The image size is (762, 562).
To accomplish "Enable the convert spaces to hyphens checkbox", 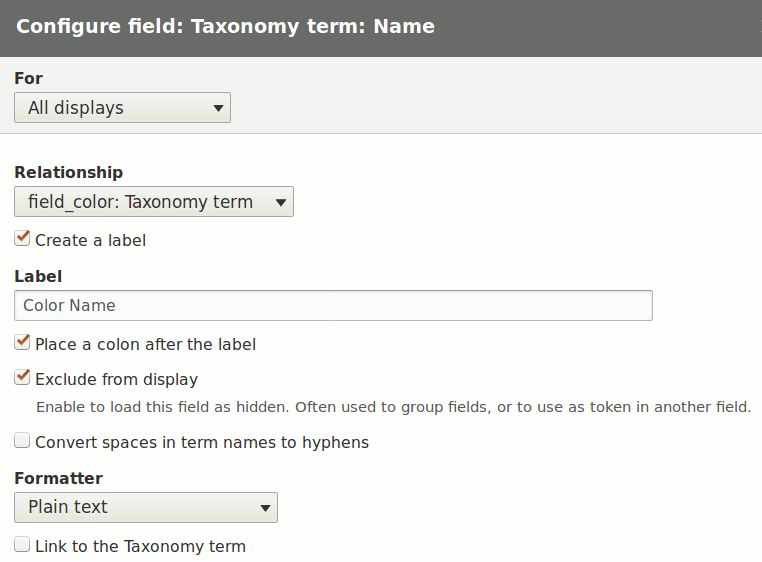I will (x=22, y=441).
